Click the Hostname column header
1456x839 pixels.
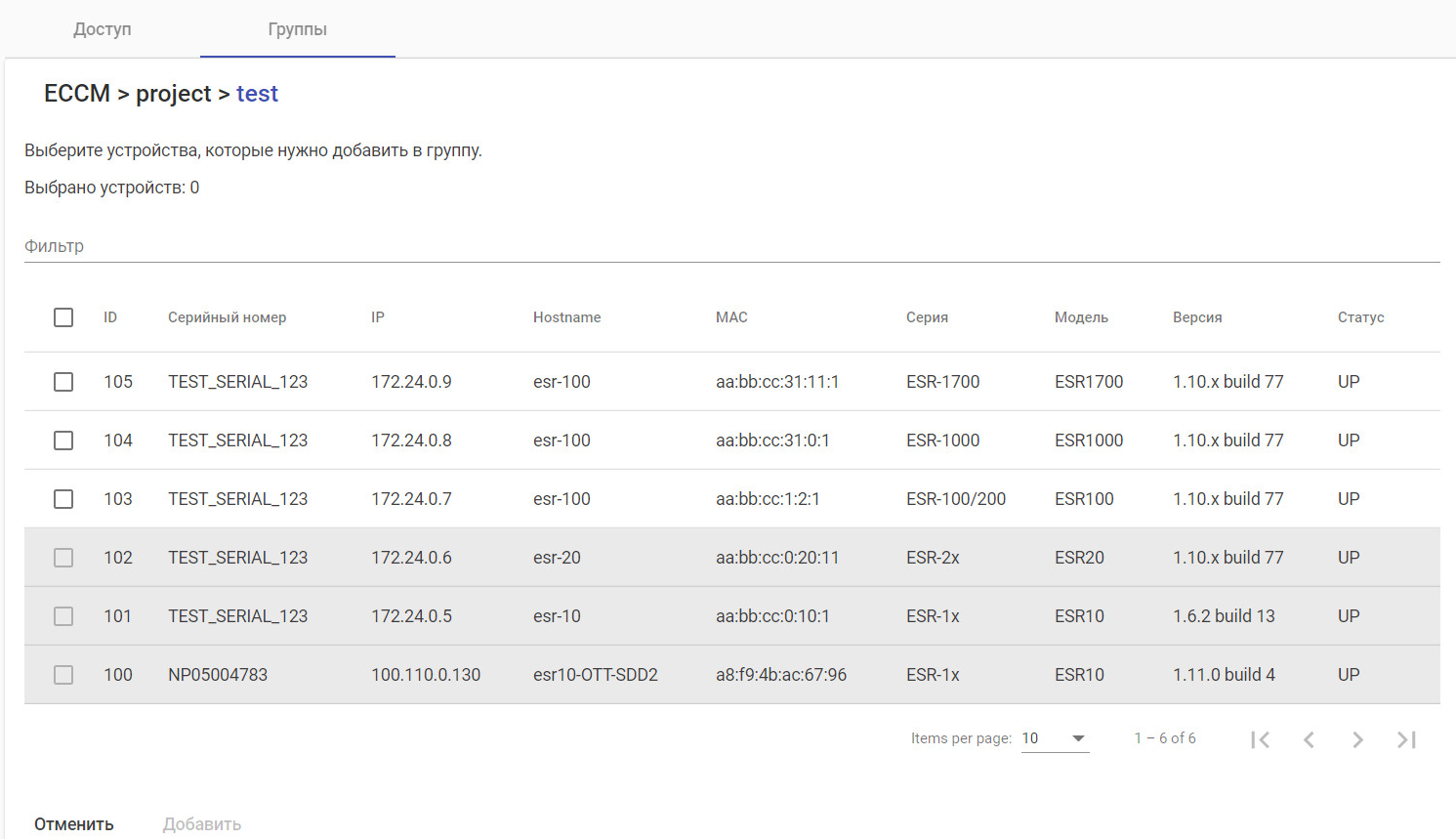point(566,317)
